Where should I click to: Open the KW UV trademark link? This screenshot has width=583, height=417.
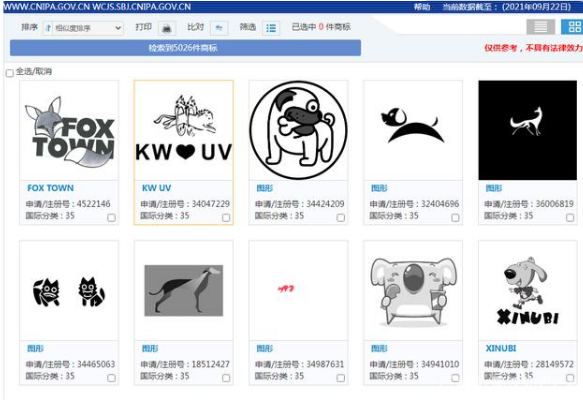click(x=157, y=188)
